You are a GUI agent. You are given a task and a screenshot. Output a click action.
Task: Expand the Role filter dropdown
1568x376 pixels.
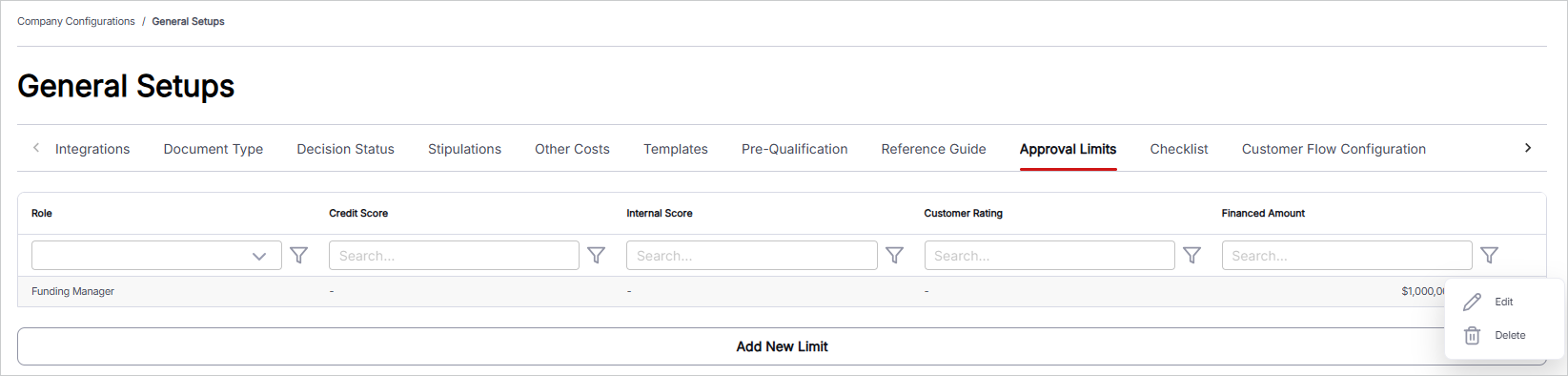coord(156,256)
